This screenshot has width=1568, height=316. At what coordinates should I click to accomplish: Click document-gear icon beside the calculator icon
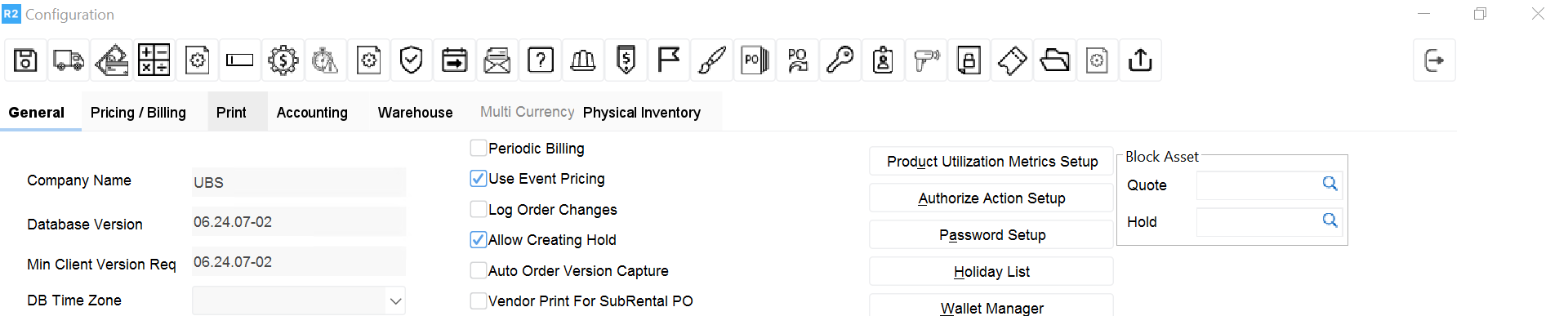pos(197,60)
